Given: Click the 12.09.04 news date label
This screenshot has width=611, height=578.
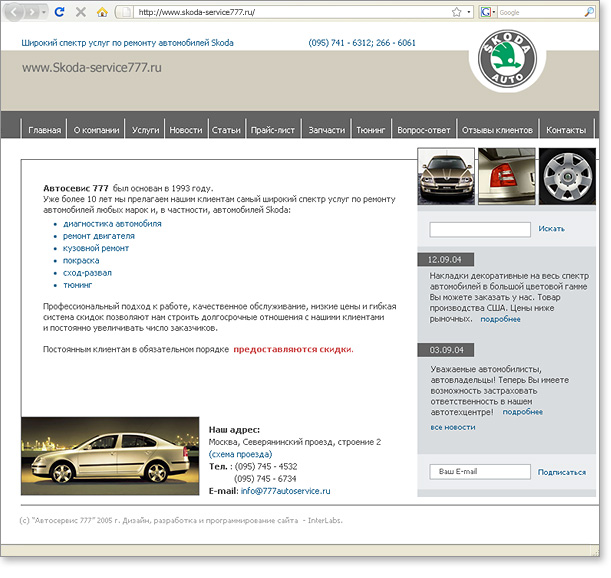Looking at the screenshot, I should 445,260.
